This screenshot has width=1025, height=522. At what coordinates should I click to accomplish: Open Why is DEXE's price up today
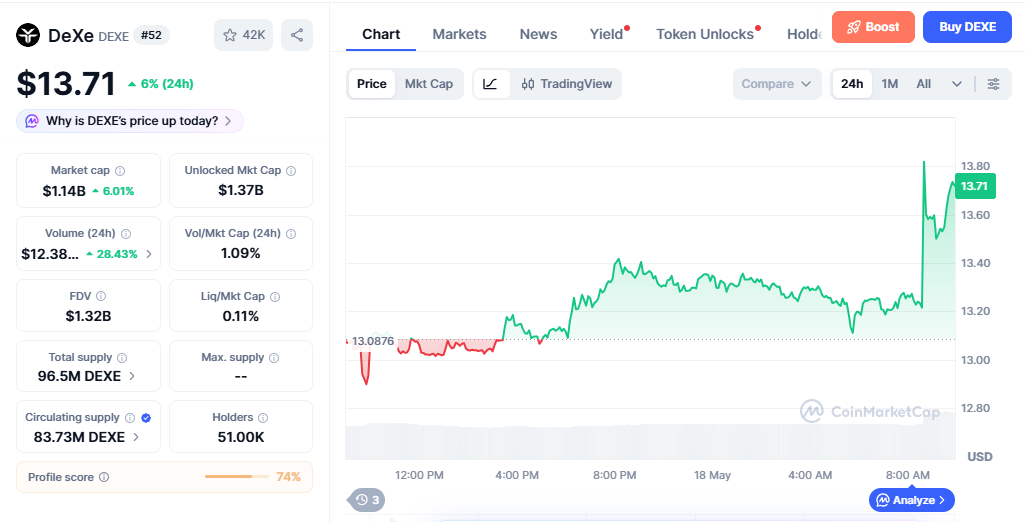[130, 121]
